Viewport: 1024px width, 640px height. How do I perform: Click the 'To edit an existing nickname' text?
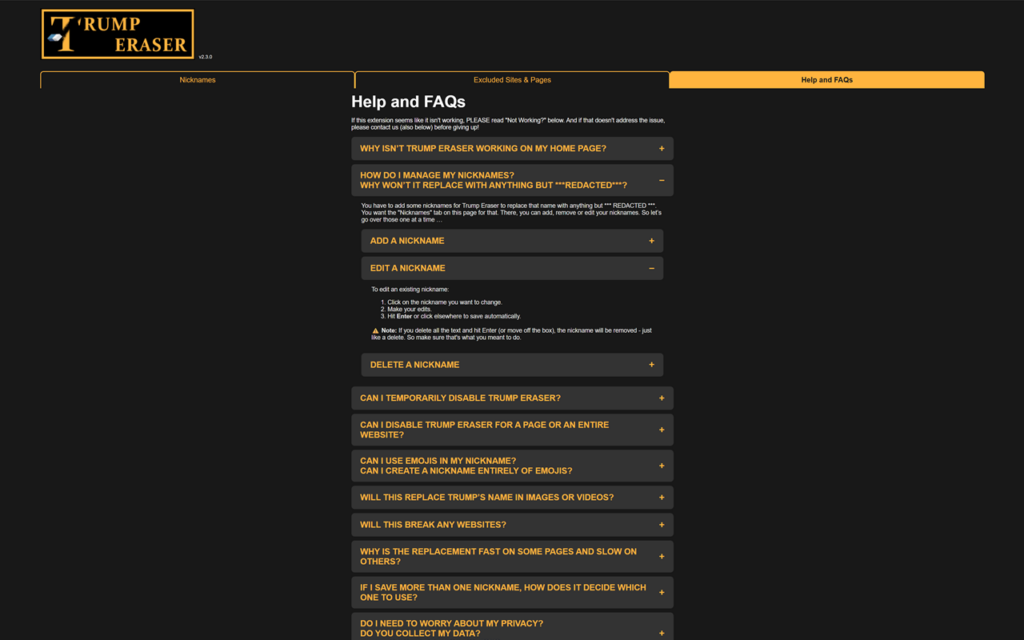click(x=410, y=289)
